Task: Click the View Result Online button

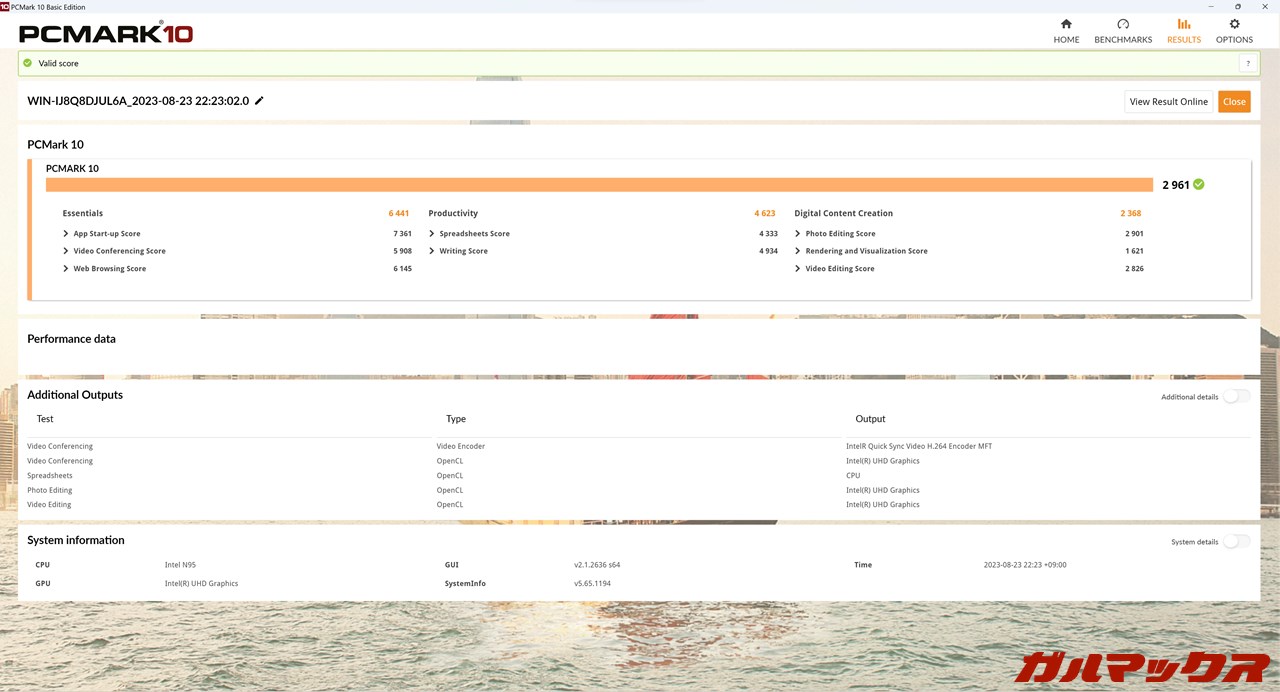Action: (x=1168, y=102)
